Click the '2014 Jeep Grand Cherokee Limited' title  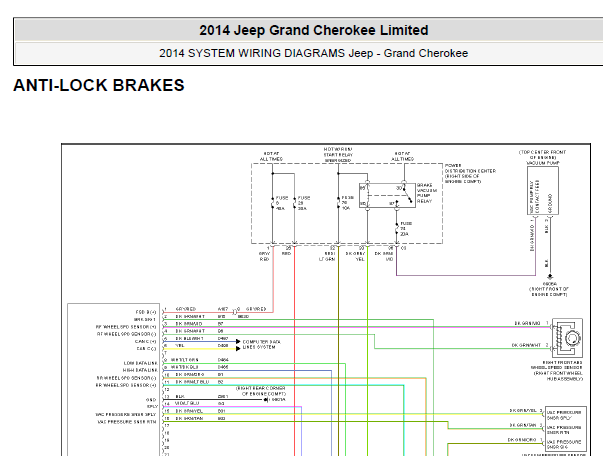coord(313,30)
